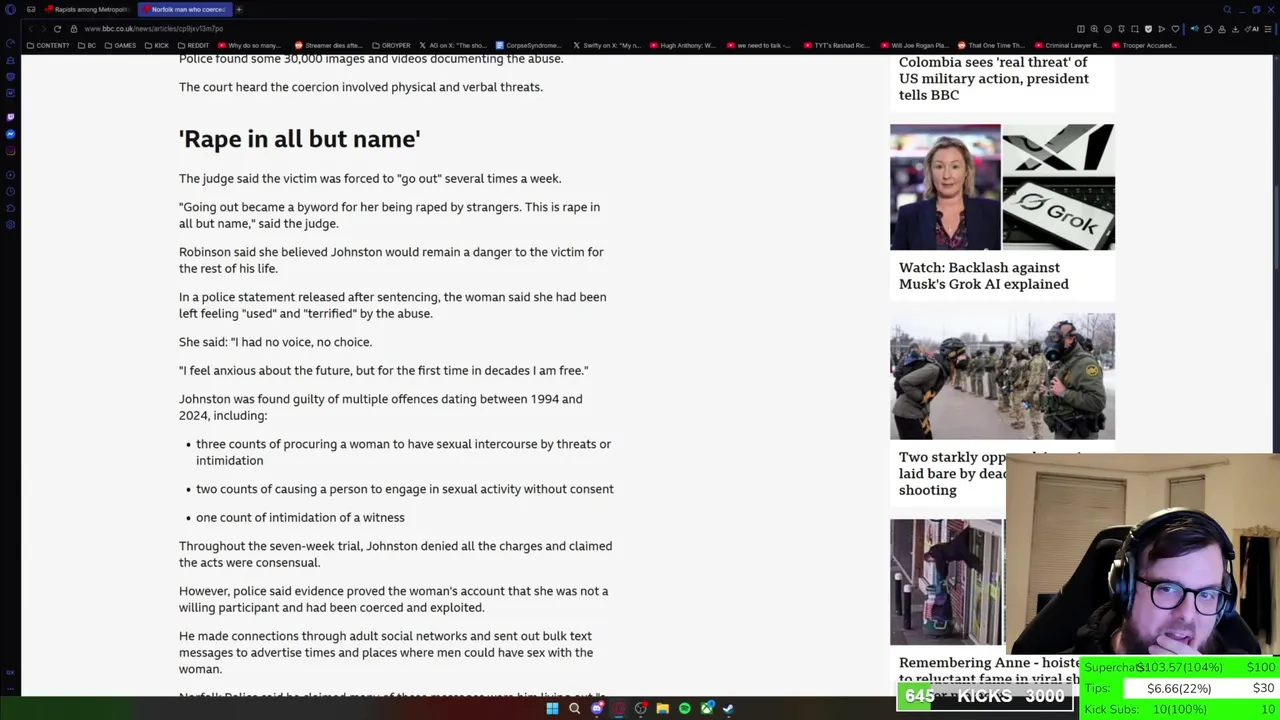This screenshot has height=720, width=1280.
Task: Expand the GAMES bookmarks folder
Action: point(120,45)
